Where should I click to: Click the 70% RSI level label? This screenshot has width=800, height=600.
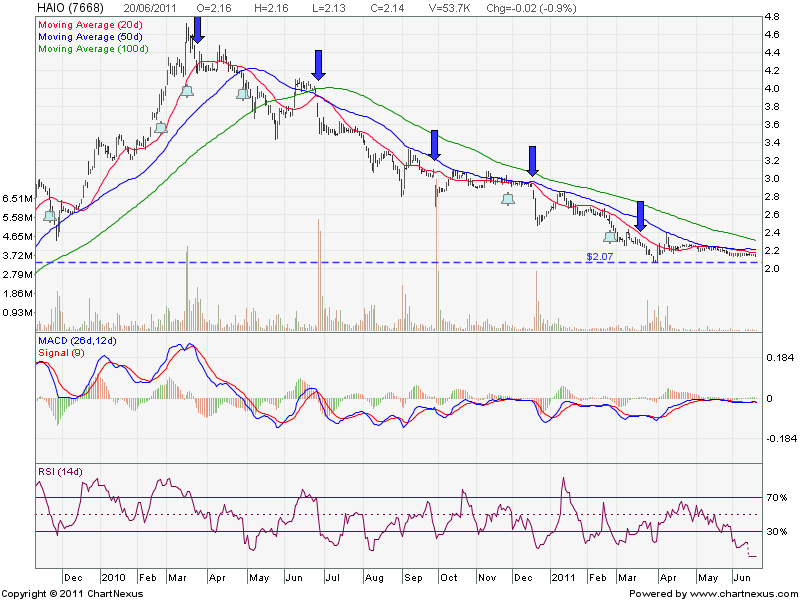[777, 497]
